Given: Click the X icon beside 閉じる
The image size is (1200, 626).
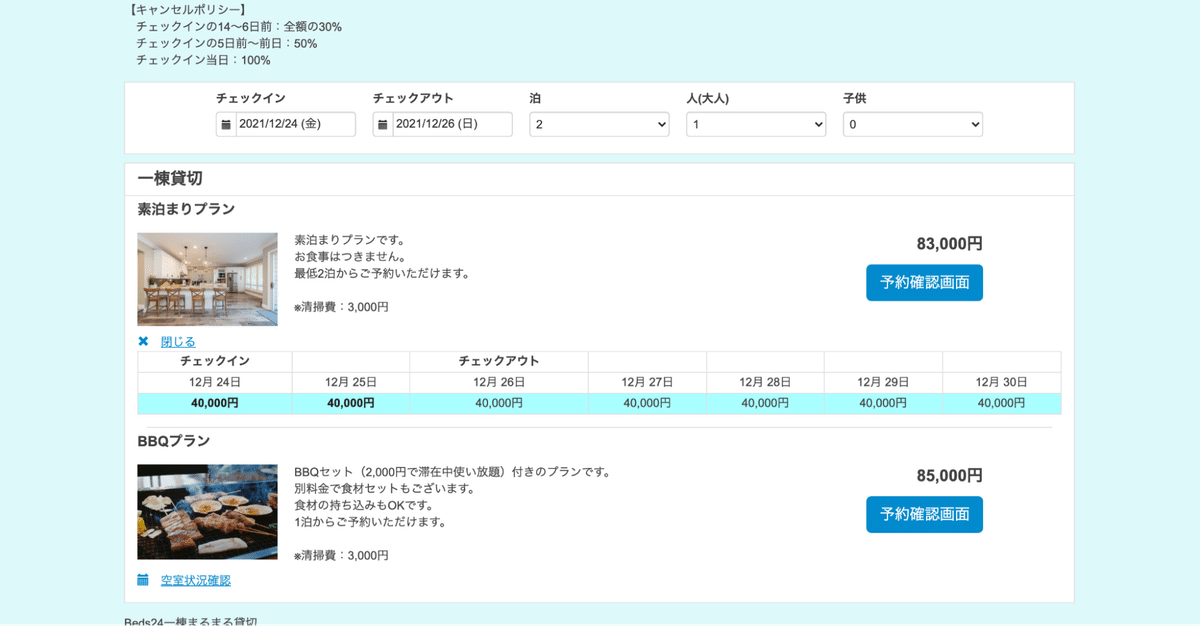Looking at the screenshot, I should [143, 341].
